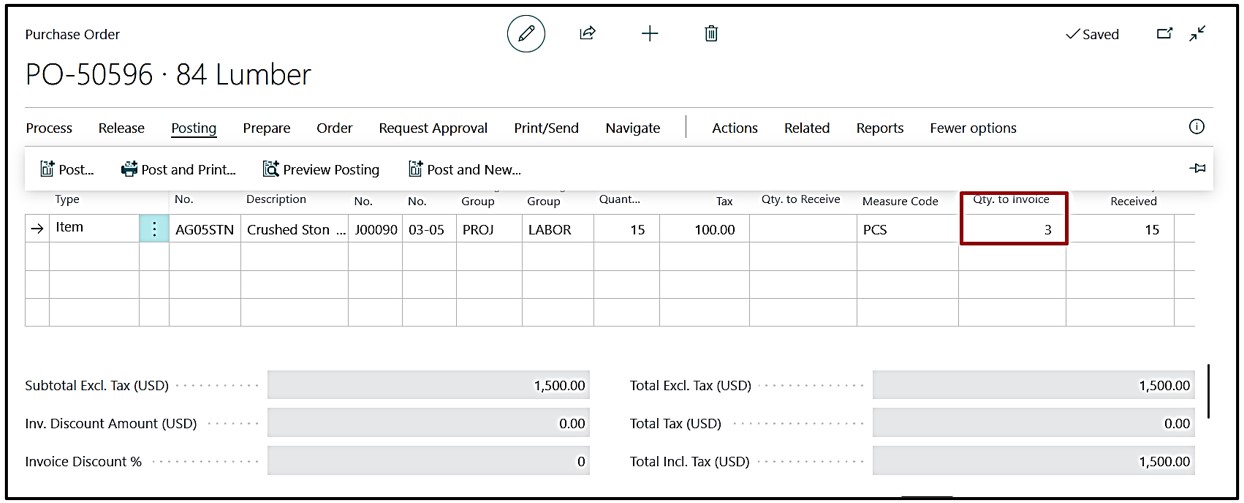Click the Invoice Discount % field

click(x=428, y=462)
